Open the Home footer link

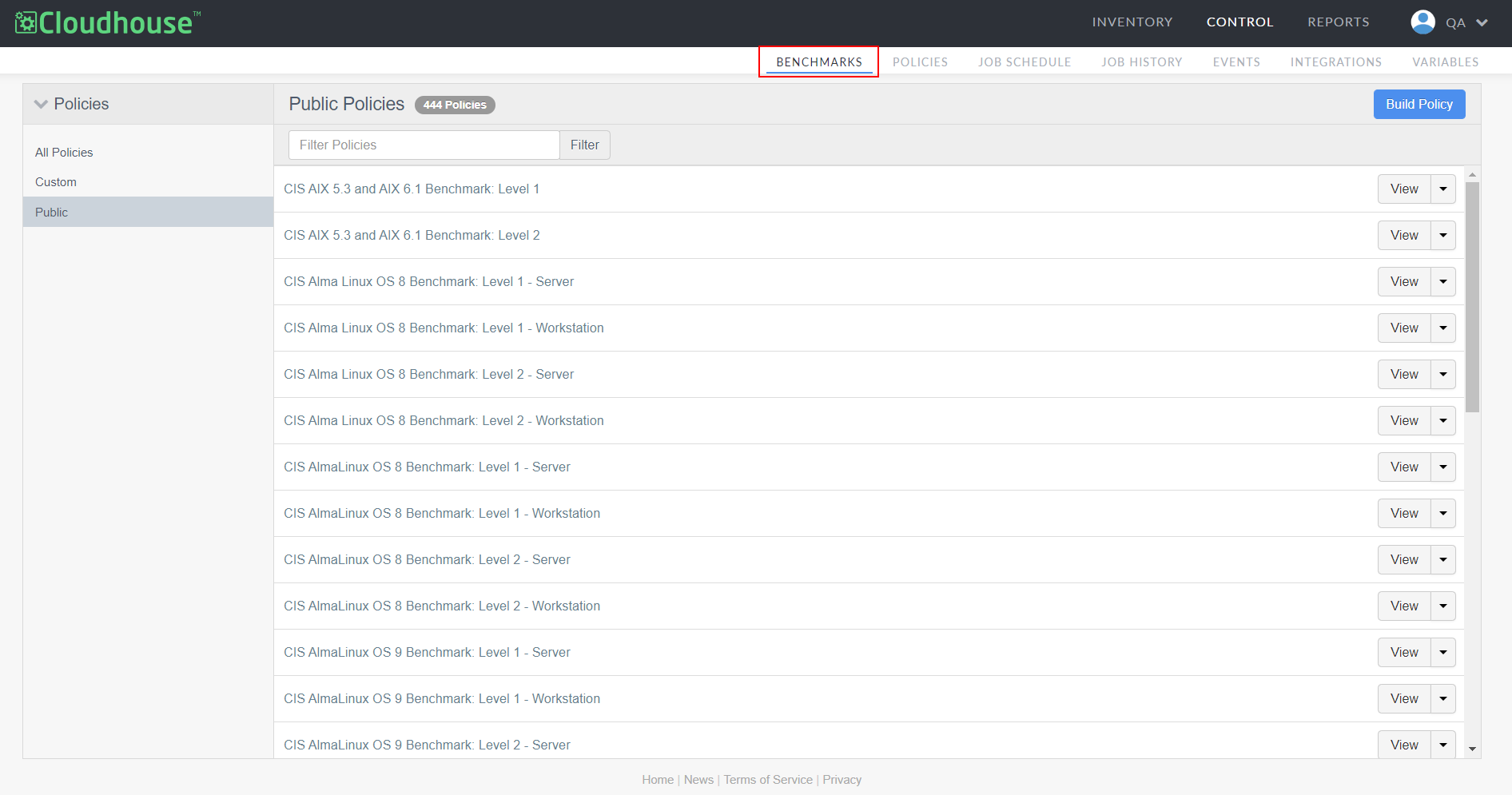coord(658,780)
